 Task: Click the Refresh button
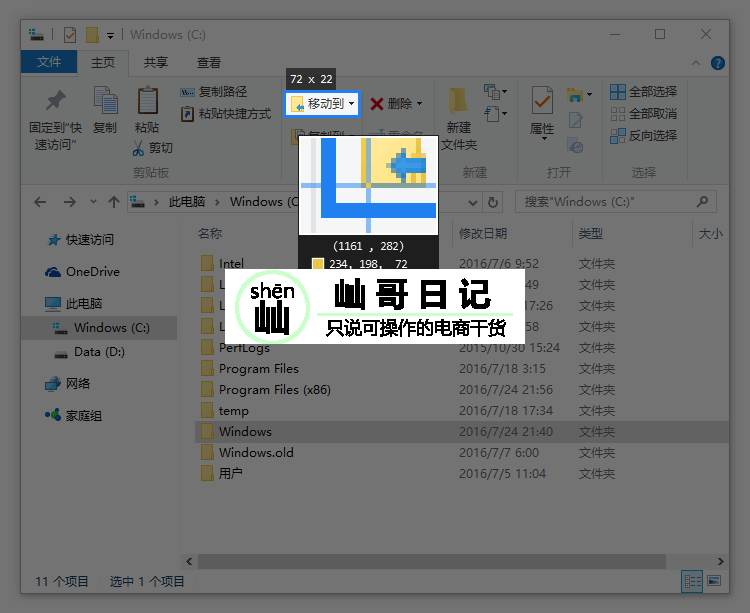pos(493,203)
